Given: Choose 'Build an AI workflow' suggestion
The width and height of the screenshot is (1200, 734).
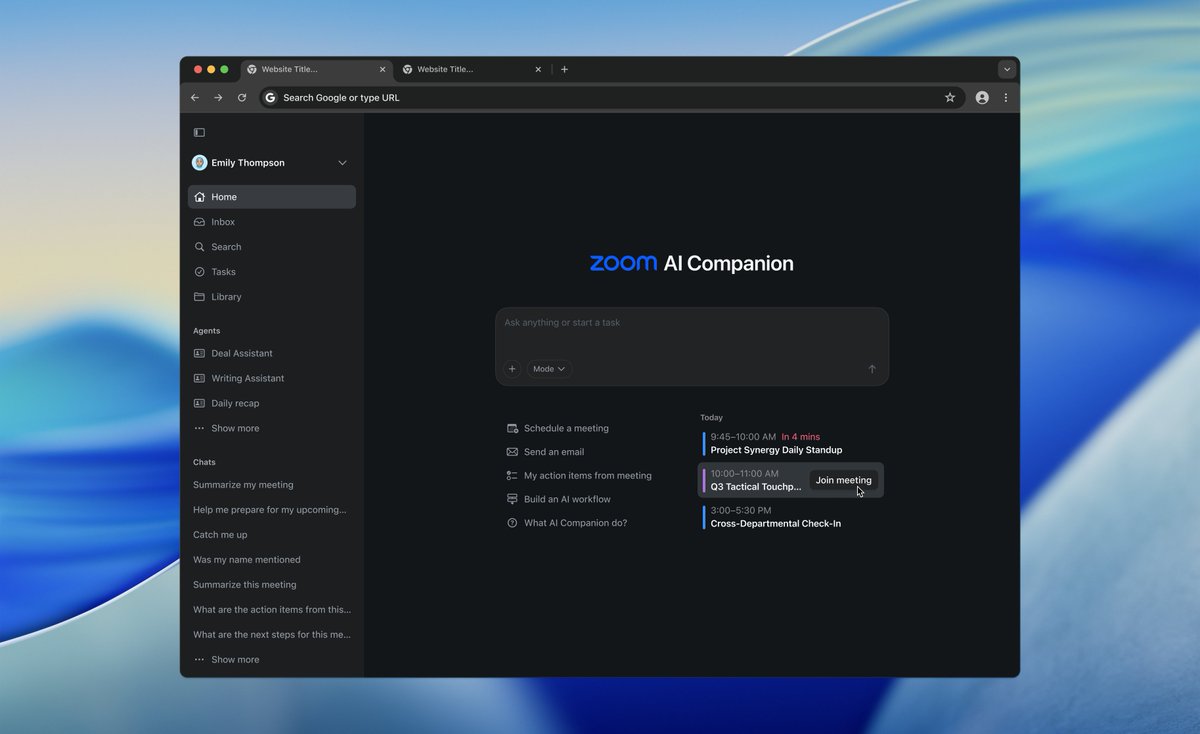Looking at the screenshot, I should point(558,499).
